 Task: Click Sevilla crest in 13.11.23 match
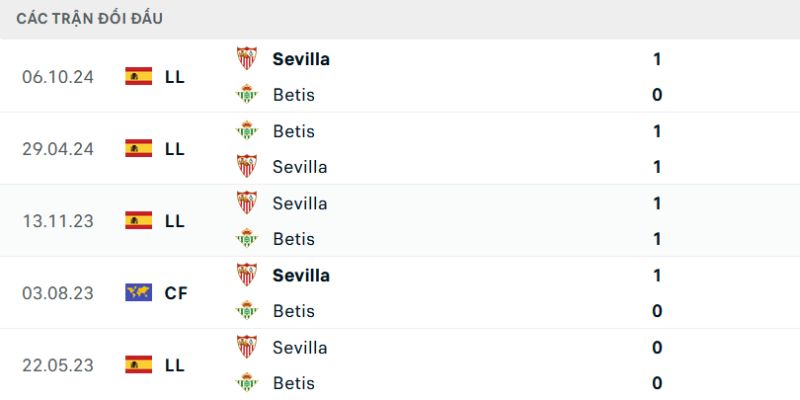click(246, 203)
